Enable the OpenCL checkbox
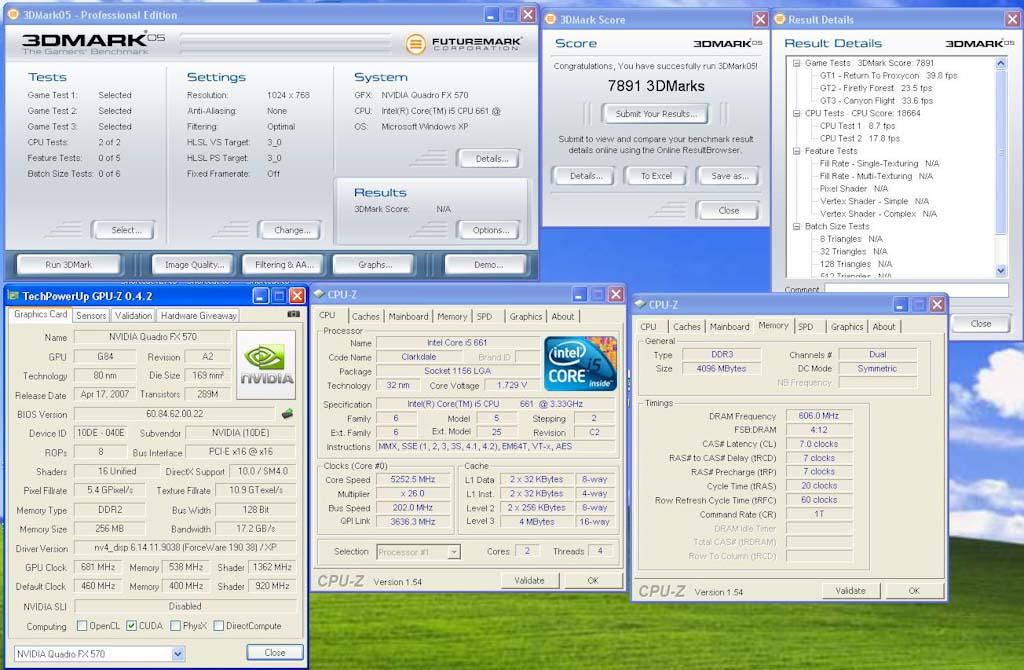 [82, 626]
